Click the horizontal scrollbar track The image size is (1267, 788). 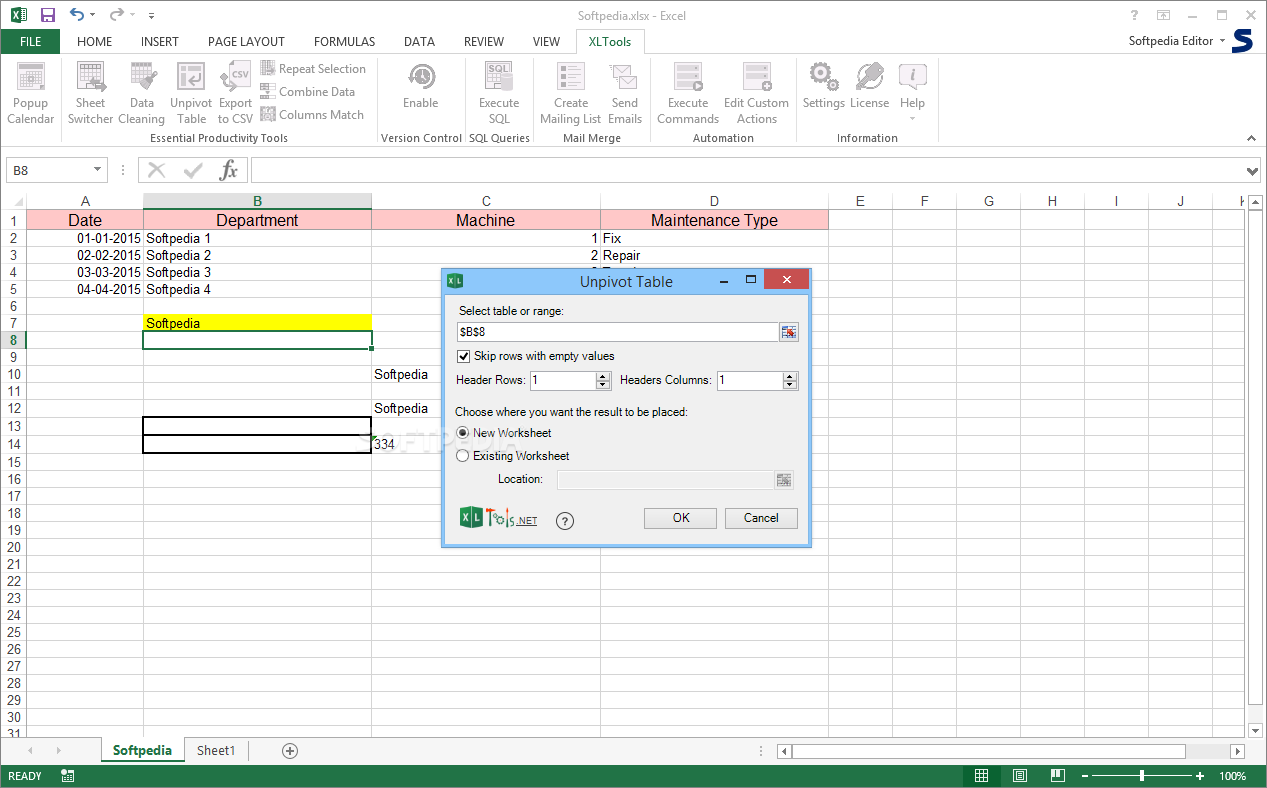click(x=1207, y=751)
